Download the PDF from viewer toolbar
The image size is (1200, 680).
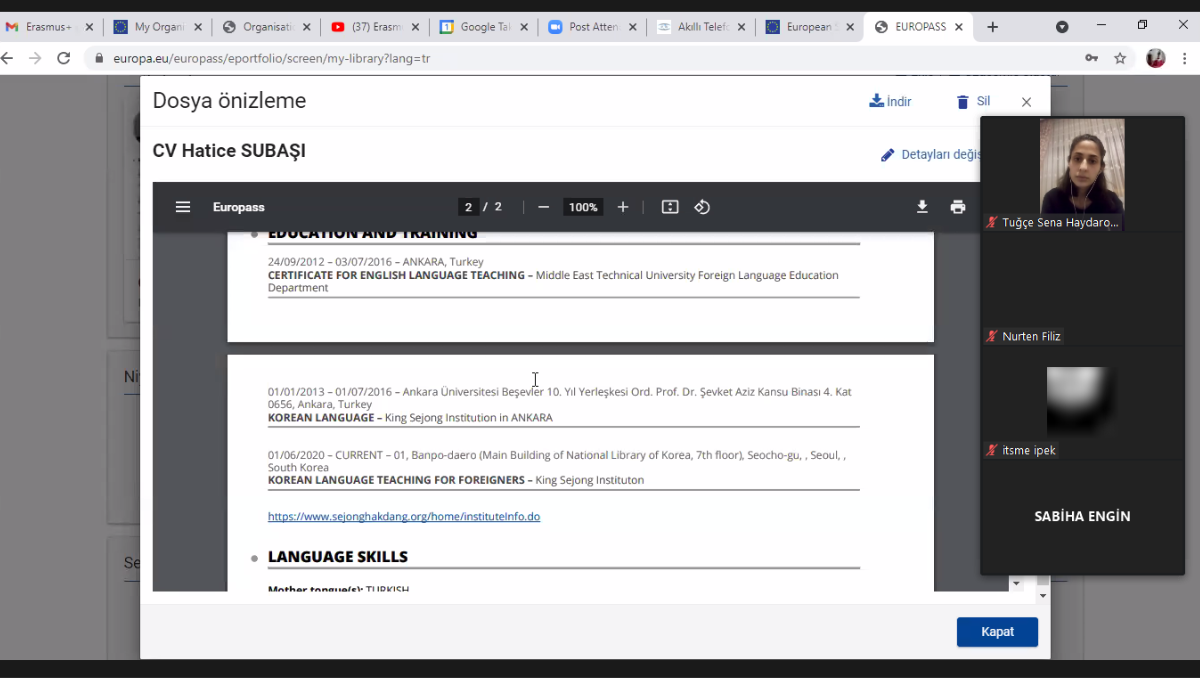click(922, 207)
